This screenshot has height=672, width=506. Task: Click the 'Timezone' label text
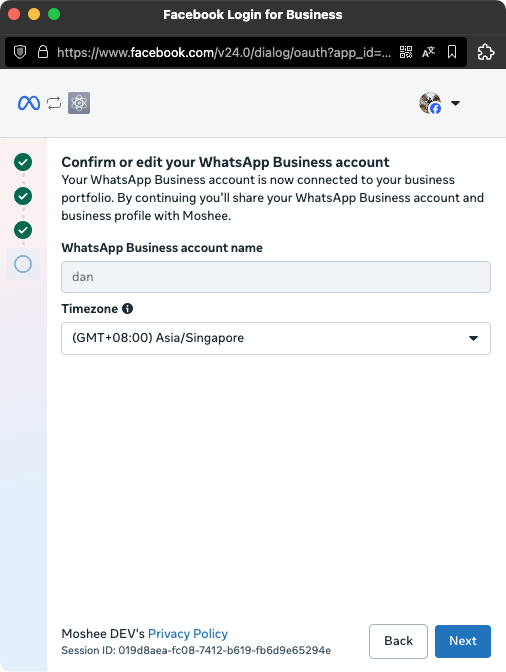pyautogui.click(x=90, y=309)
